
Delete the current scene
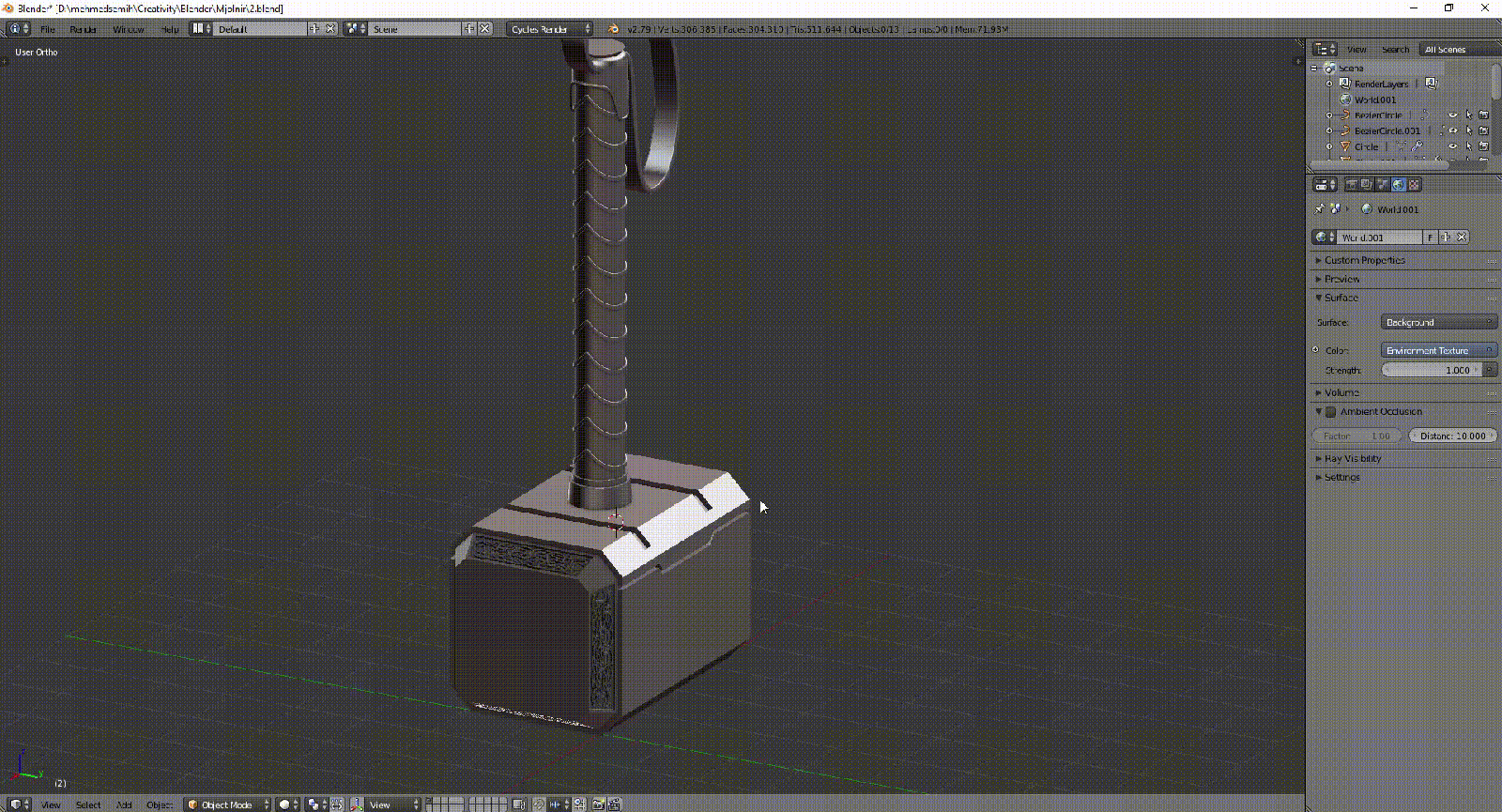click(x=485, y=29)
